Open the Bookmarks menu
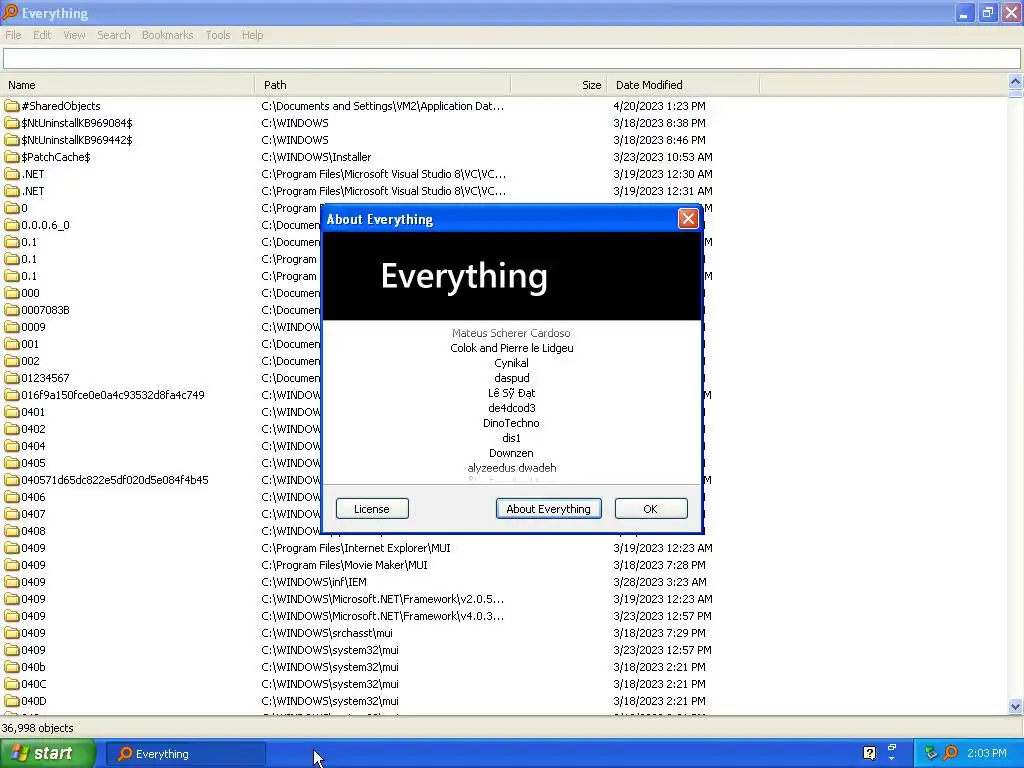1024x768 pixels. [x=167, y=35]
